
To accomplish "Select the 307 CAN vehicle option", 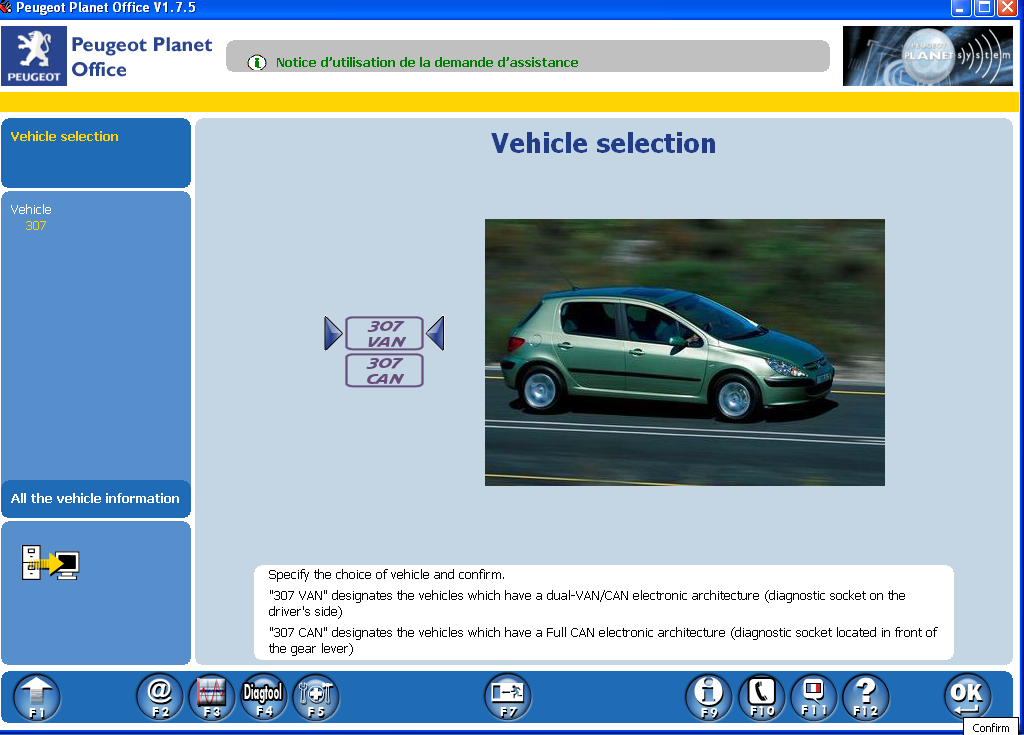I will [385, 370].
